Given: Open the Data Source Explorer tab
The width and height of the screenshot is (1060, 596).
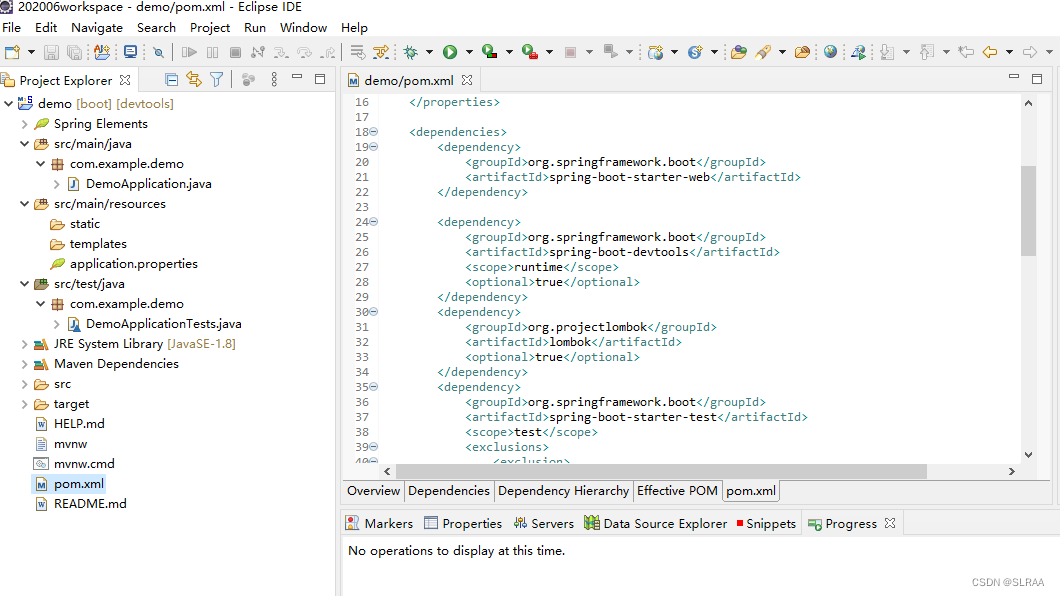Looking at the screenshot, I should (x=656, y=524).
